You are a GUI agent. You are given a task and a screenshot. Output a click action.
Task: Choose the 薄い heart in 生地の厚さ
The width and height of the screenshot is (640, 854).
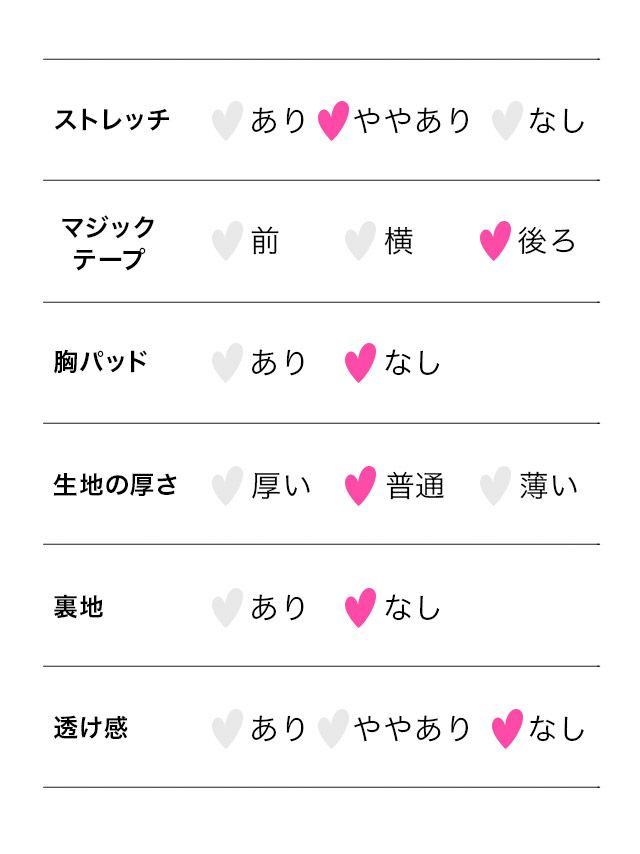click(495, 486)
